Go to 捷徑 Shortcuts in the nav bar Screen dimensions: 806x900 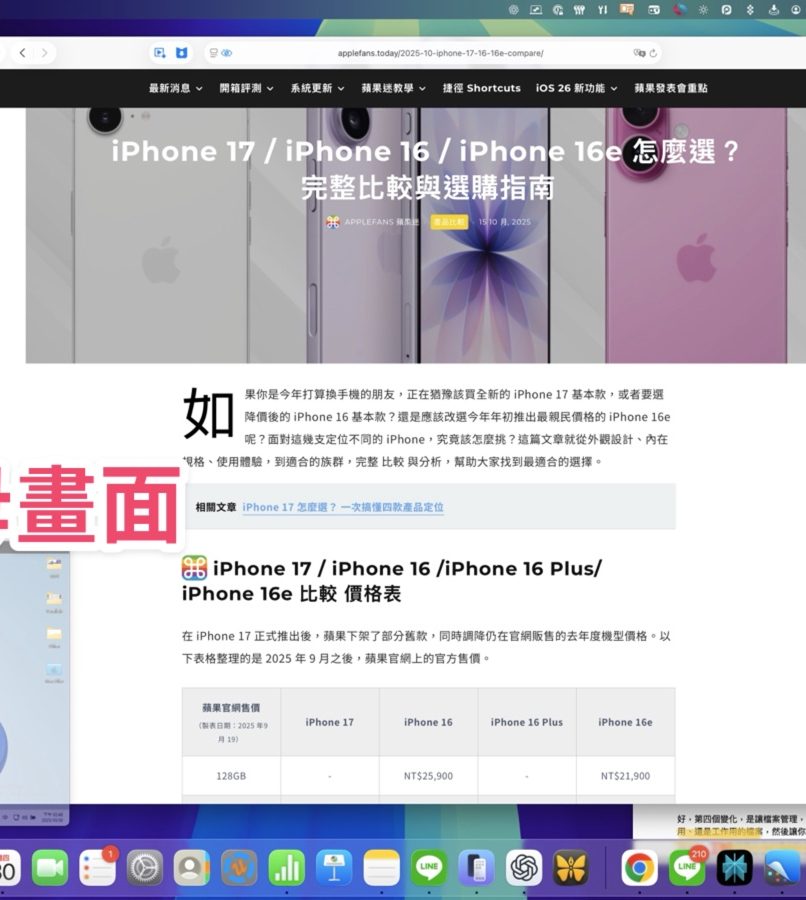click(481, 88)
